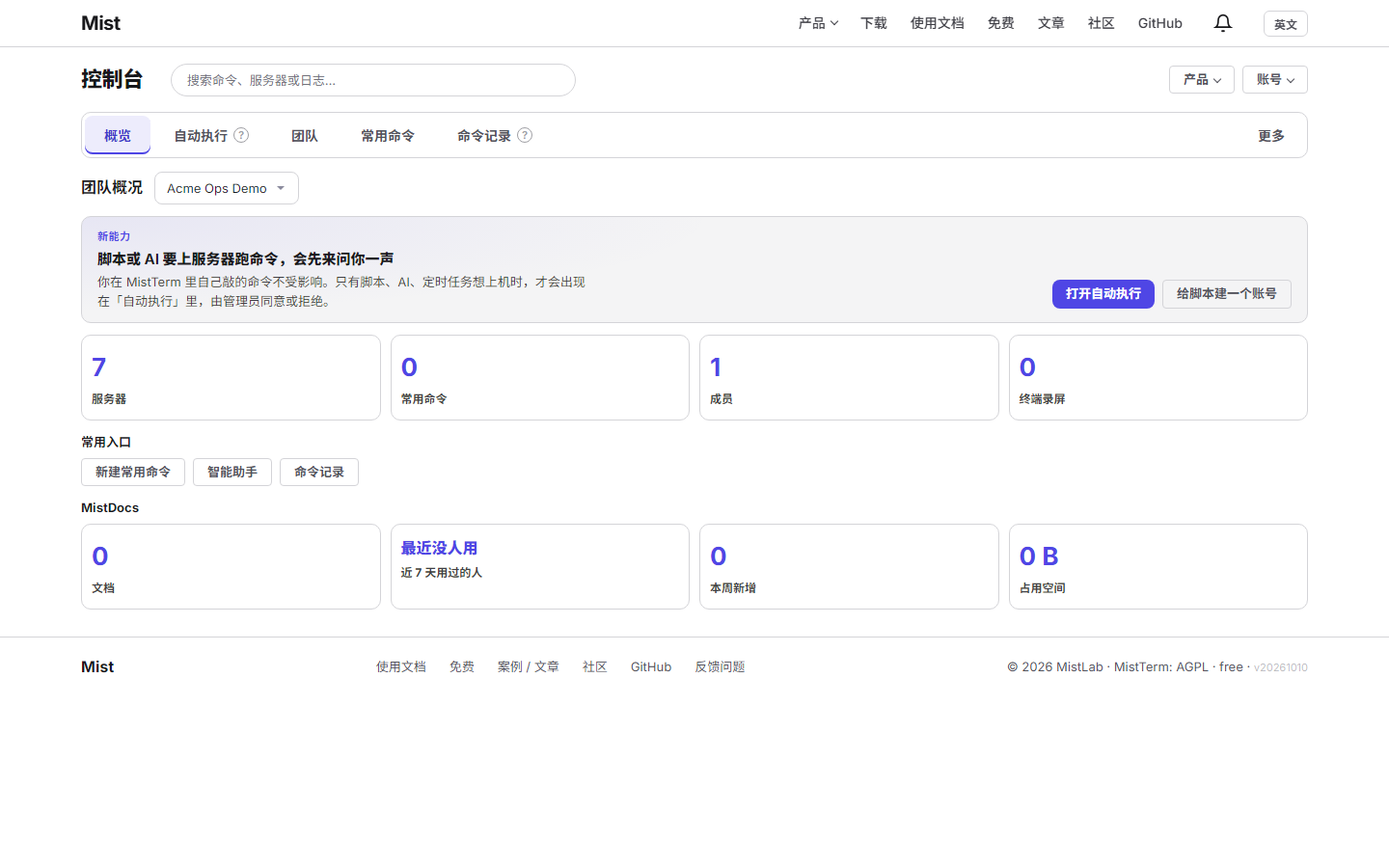
Task: Click the Mist logo in the footer
Action: (x=97, y=667)
